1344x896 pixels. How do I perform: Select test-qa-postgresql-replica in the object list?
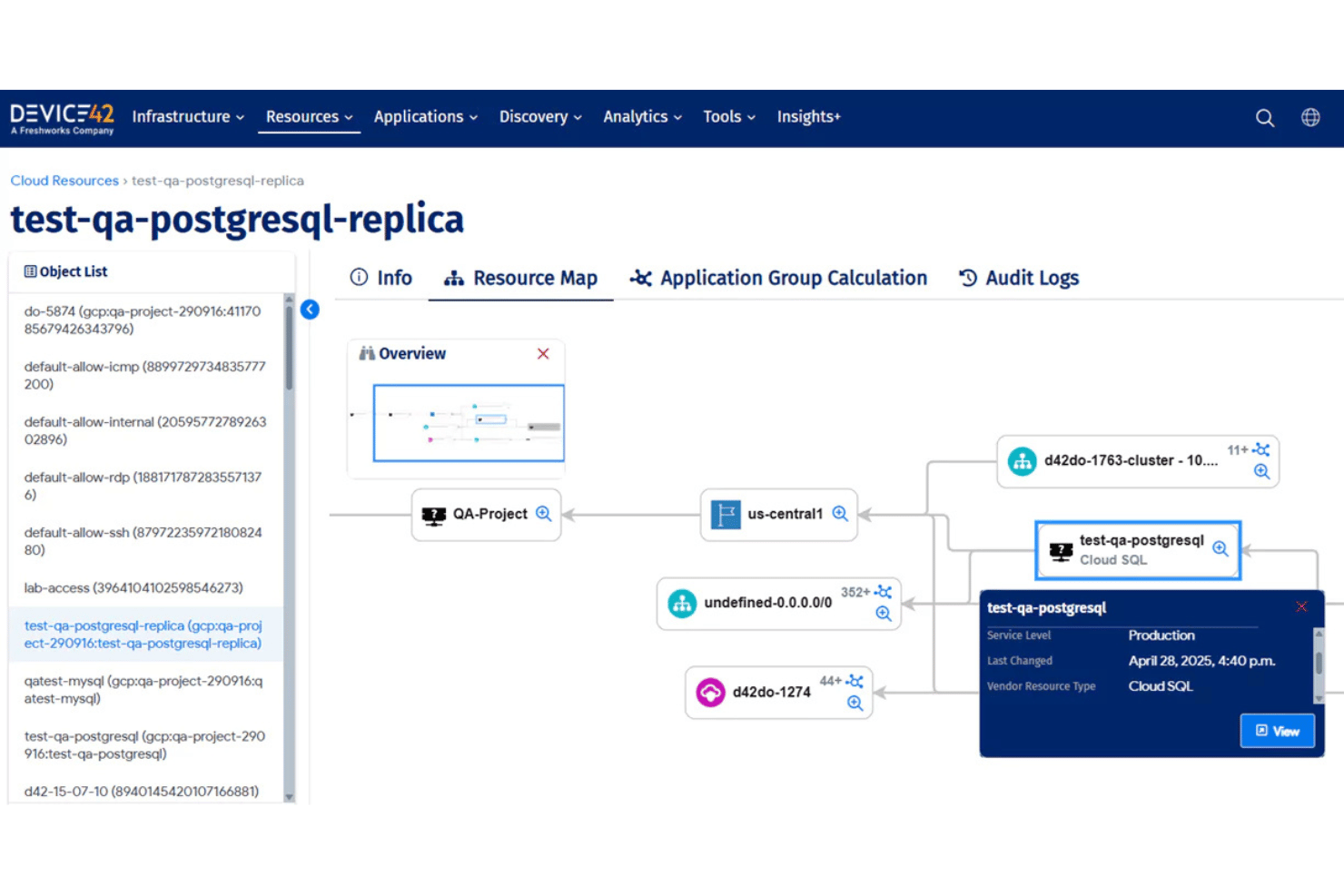click(146, 634)
